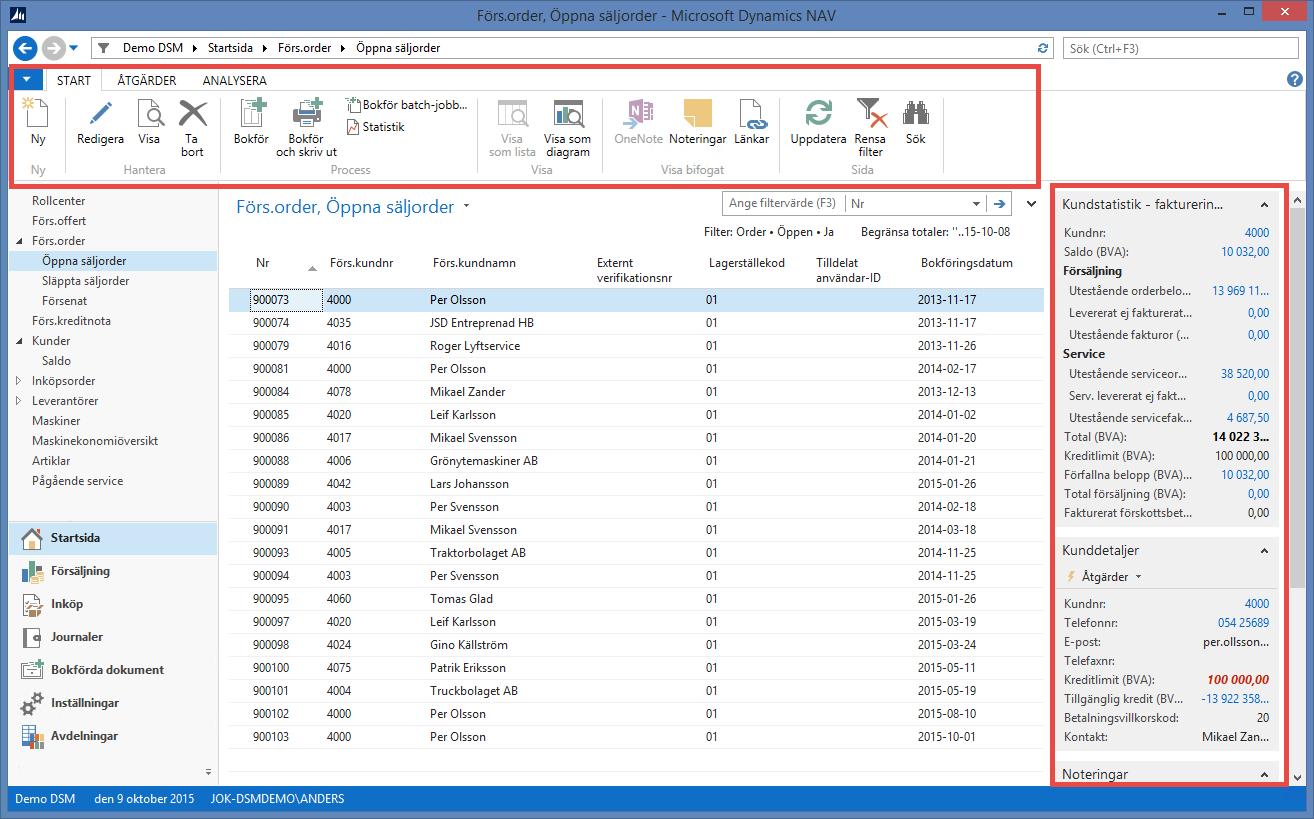Click the Sök (Ctrl+F3) search box

tap(1182, 48)
